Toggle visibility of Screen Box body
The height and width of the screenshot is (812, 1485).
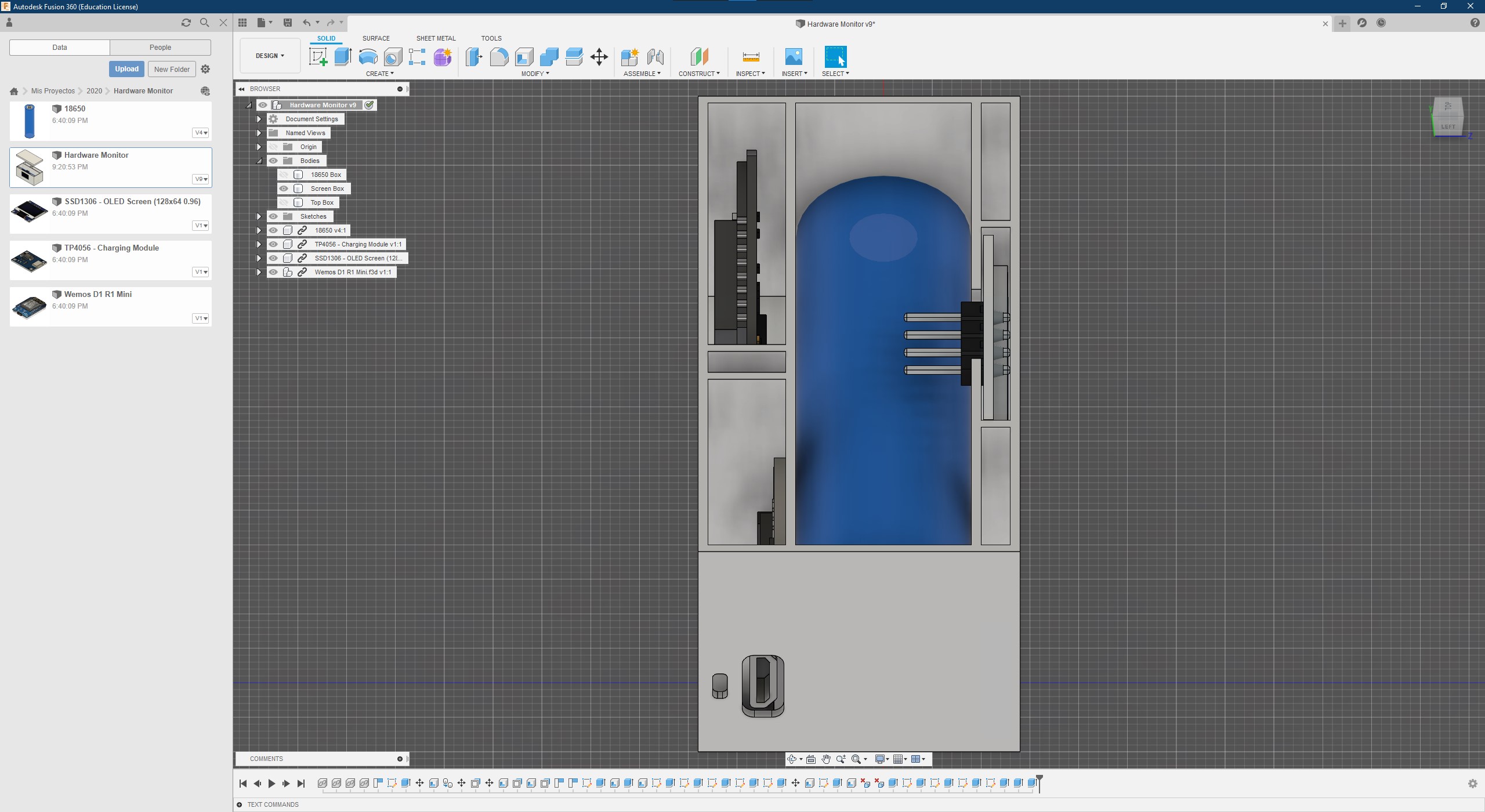(x=284, y=188)
